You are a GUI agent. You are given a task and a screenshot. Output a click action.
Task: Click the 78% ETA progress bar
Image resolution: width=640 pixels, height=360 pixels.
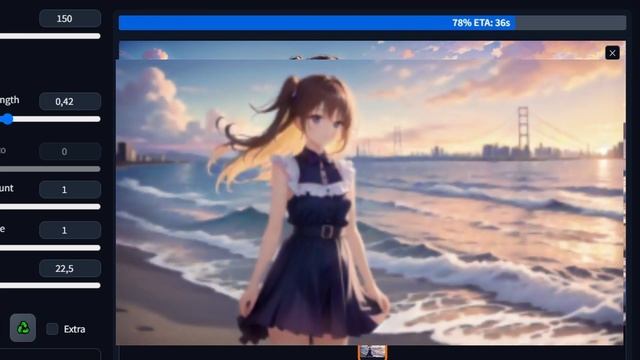pos(372,23)
